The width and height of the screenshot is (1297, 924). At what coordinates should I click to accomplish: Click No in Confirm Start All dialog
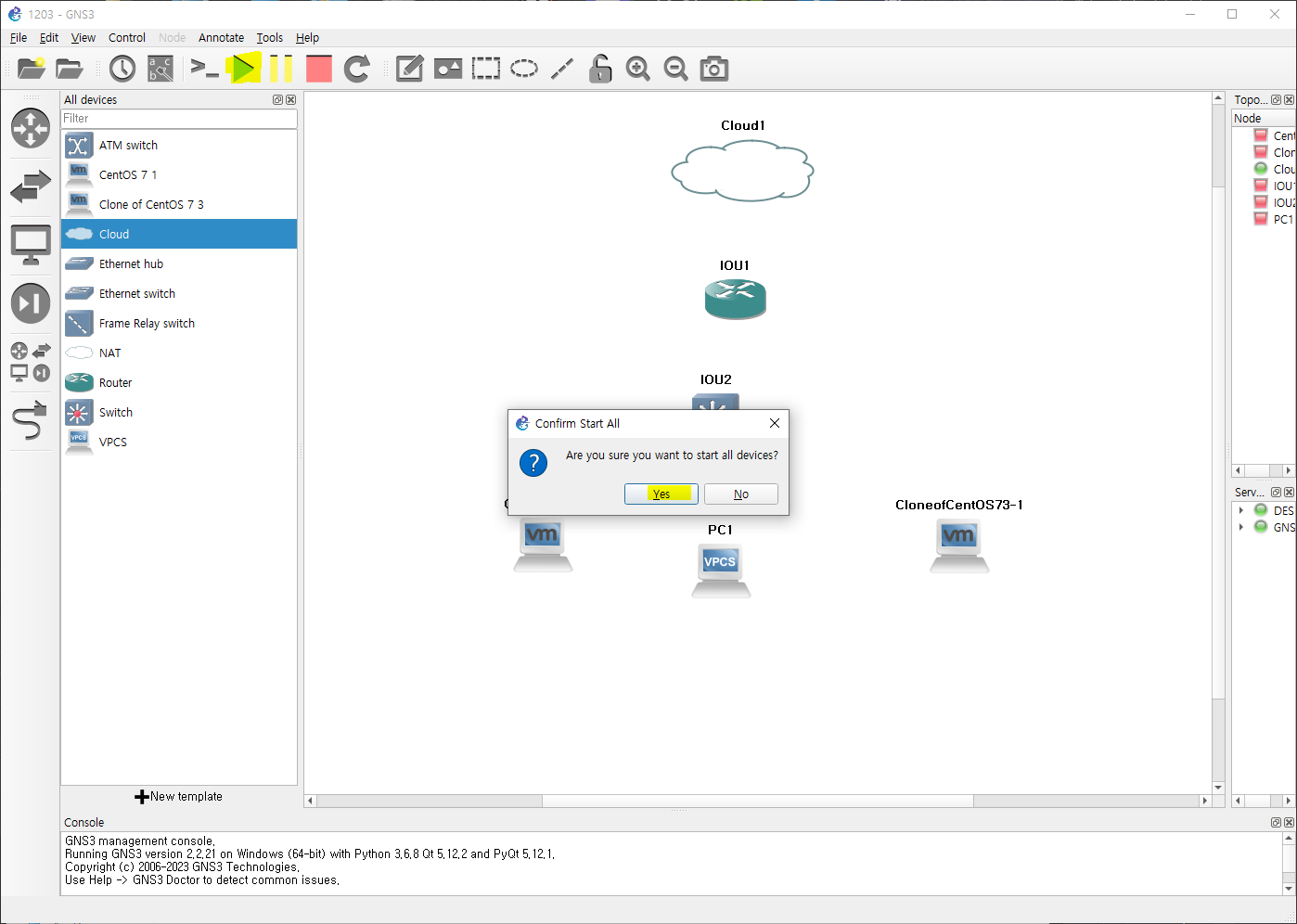pos(741,494)
